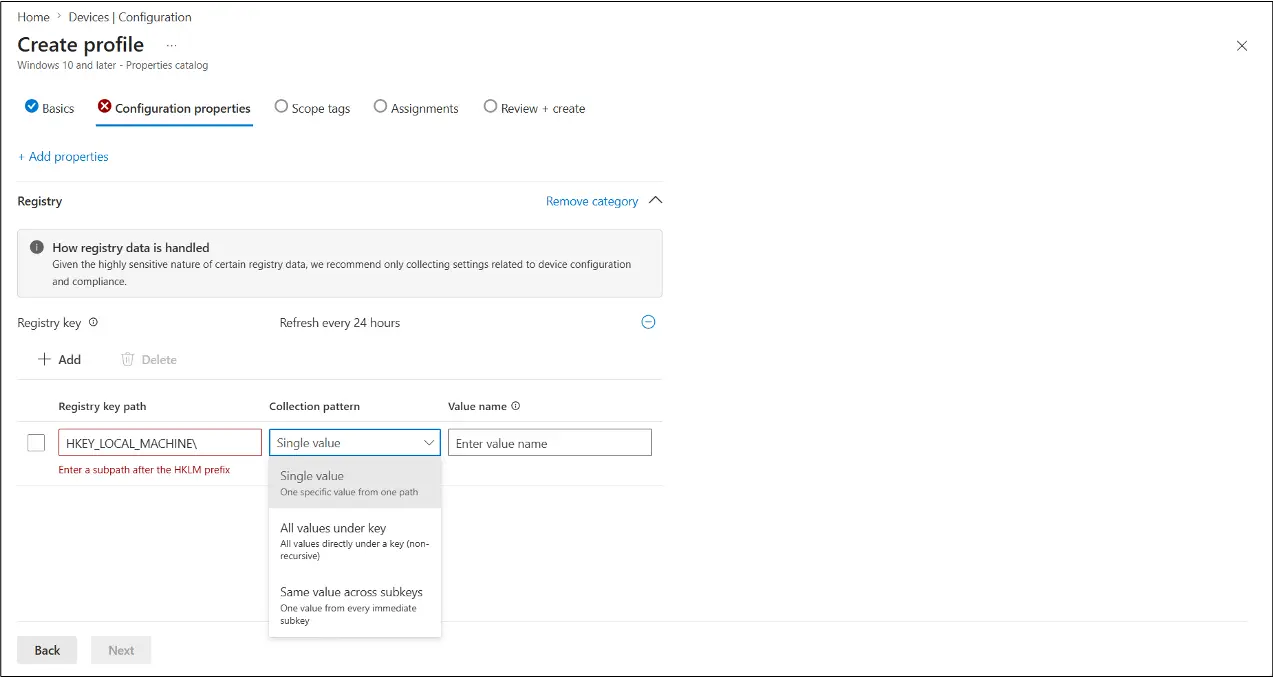Click the plus icon of Add button
The image size is (1273, 677).
(x=44, y=359)
